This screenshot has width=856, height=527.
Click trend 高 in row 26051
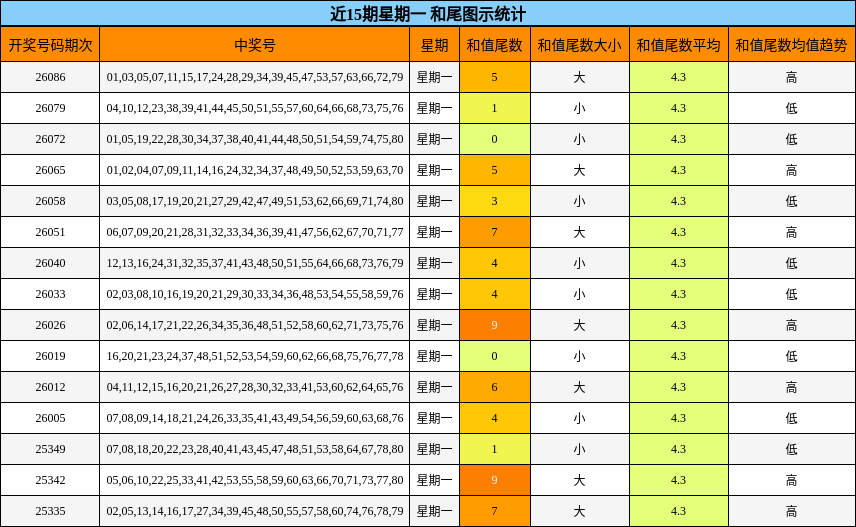point(792,232)
